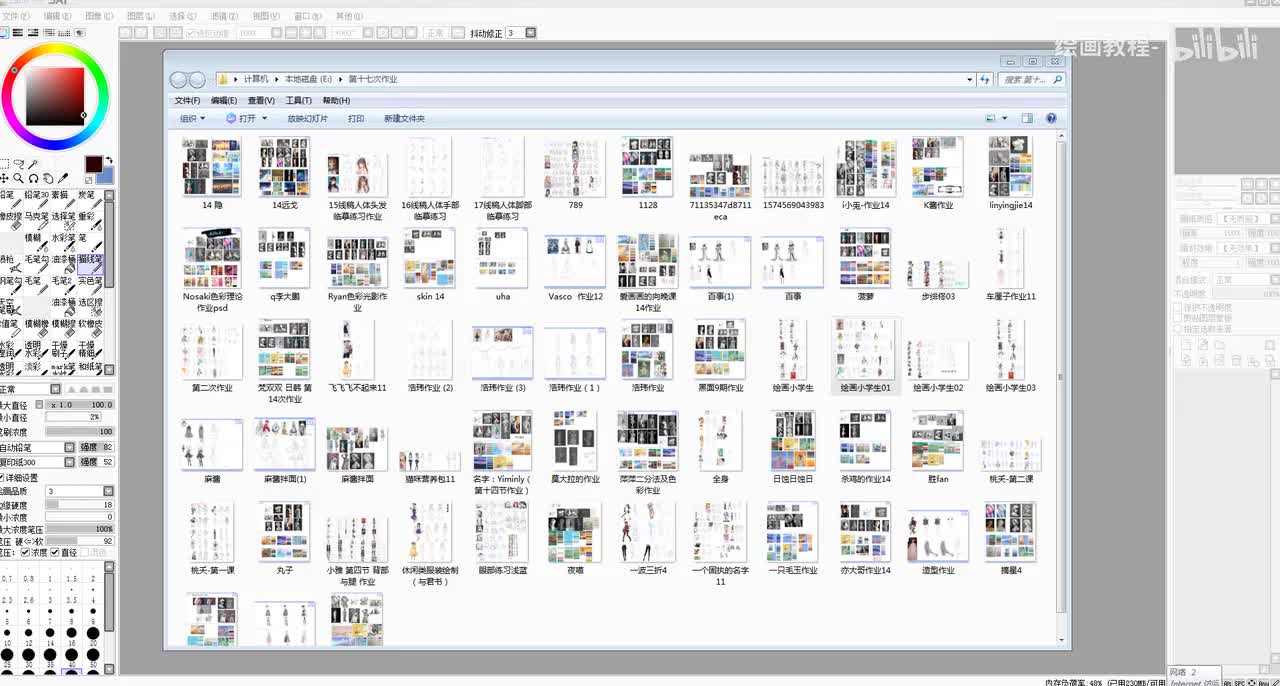The height and width of the screenshot is (686, 1280).
Task: Expand Explorer address bar history dropdown
Action: (x=969, y=79)
